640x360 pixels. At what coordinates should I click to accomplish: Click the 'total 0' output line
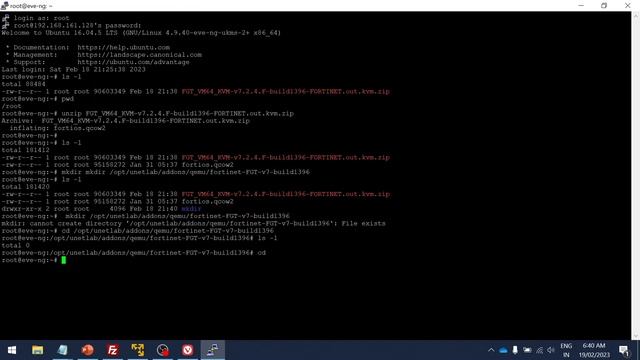pyautogui.click(x=16, y=246)
